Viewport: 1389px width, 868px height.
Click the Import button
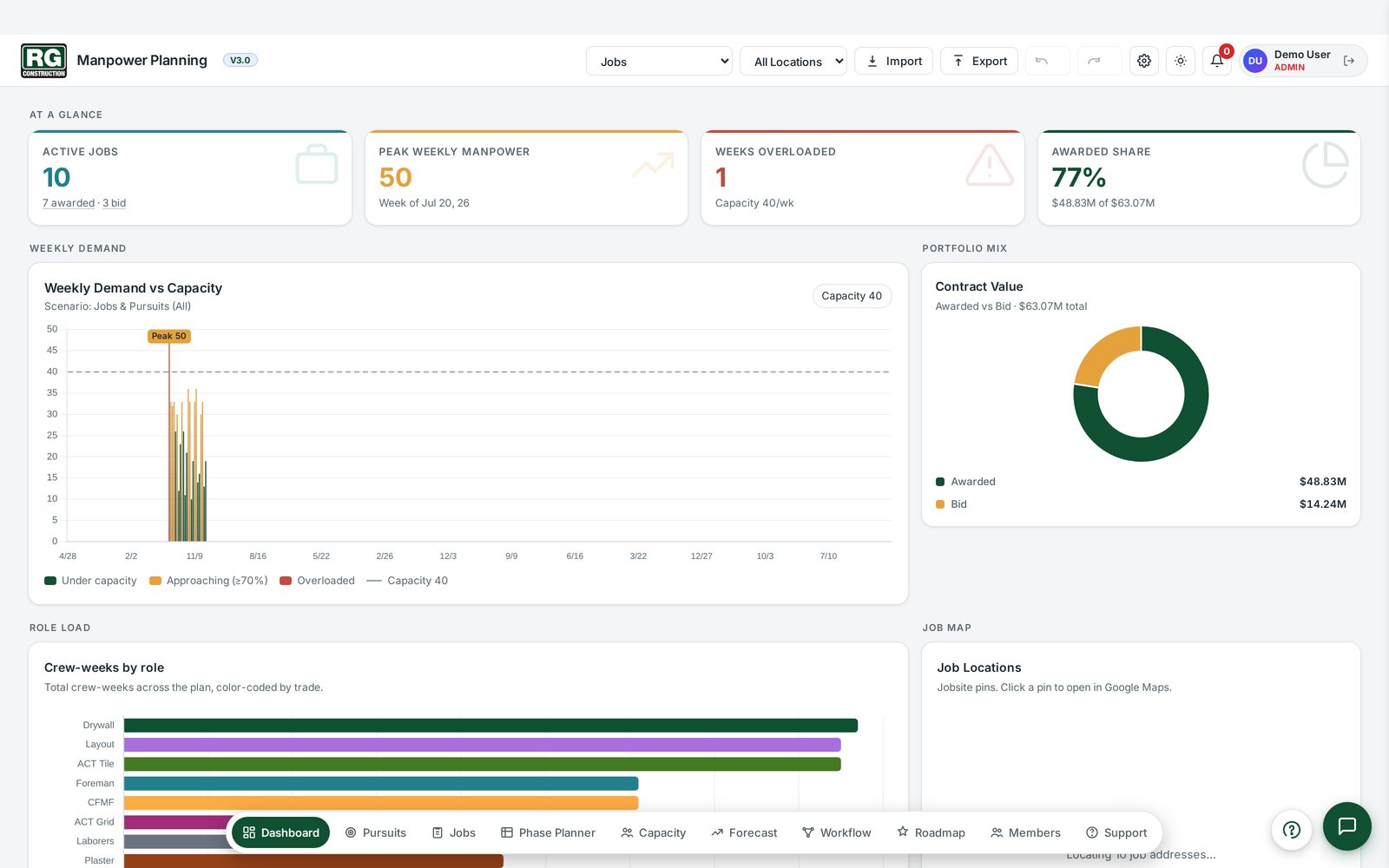coord(893,61)
